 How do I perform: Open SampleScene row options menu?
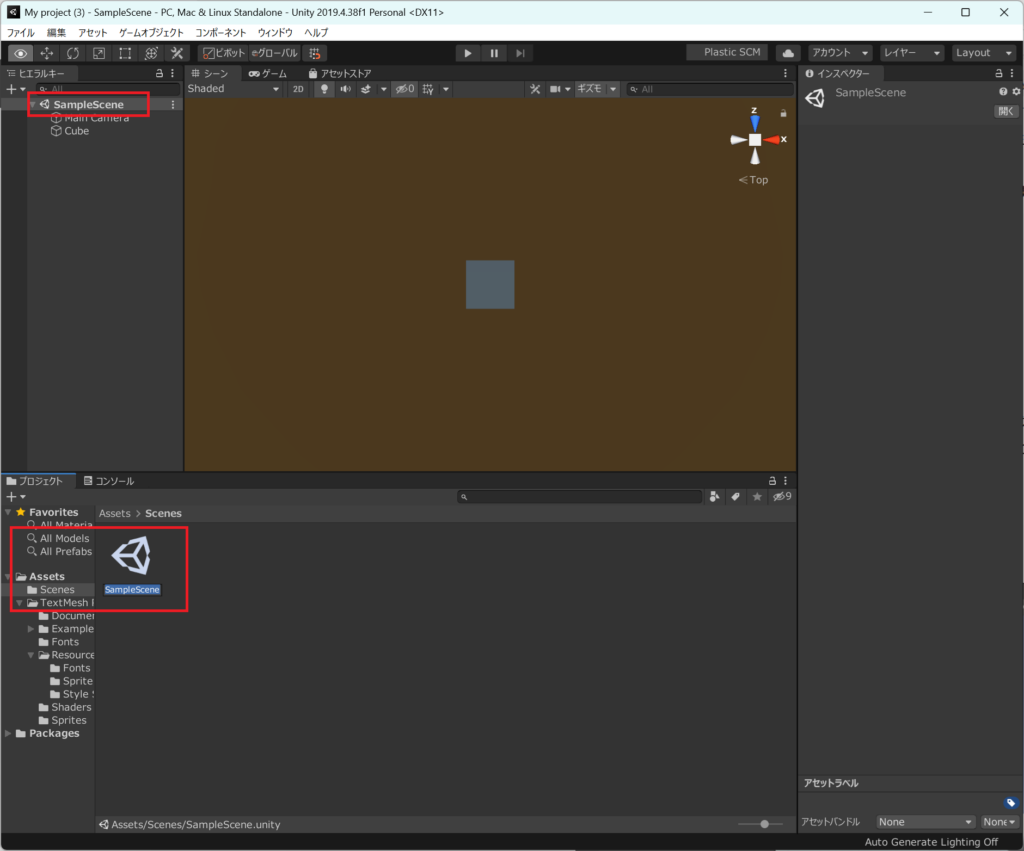point(173,104)
